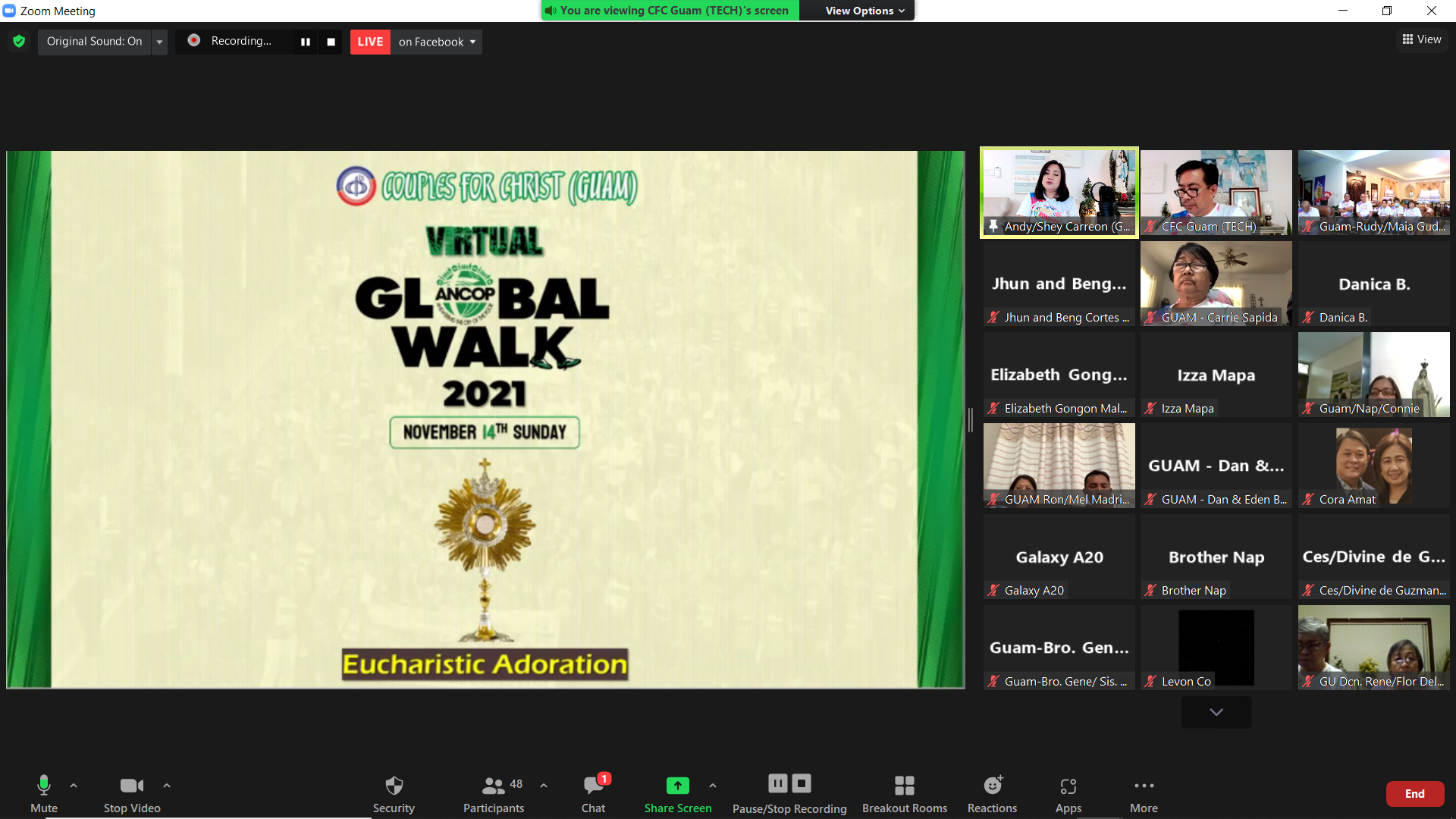Open the More options menu
This screenshot has height=819, width=1456.
point(1144,794)
